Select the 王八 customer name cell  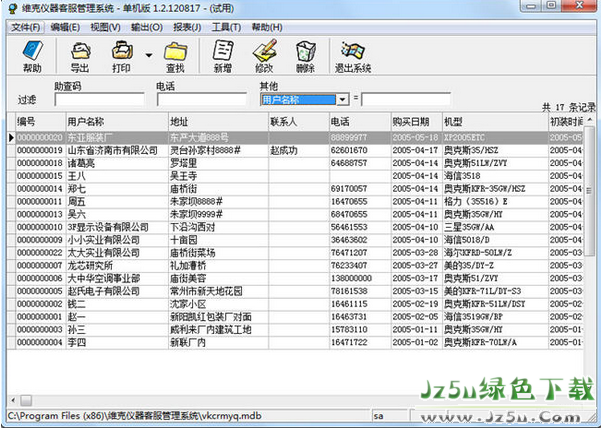click(x=117, y=176)
